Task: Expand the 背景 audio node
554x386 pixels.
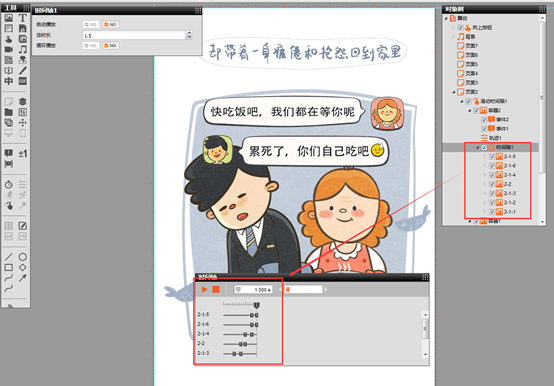Action: pyautogui.click(x=454, y=37)
